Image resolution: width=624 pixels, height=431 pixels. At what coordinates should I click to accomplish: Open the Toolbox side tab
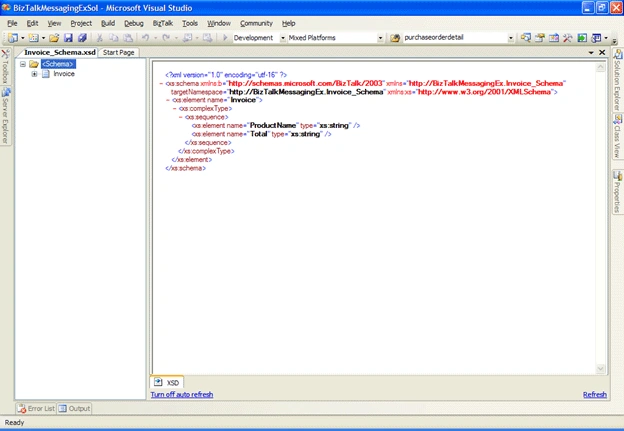coord(5,66)
